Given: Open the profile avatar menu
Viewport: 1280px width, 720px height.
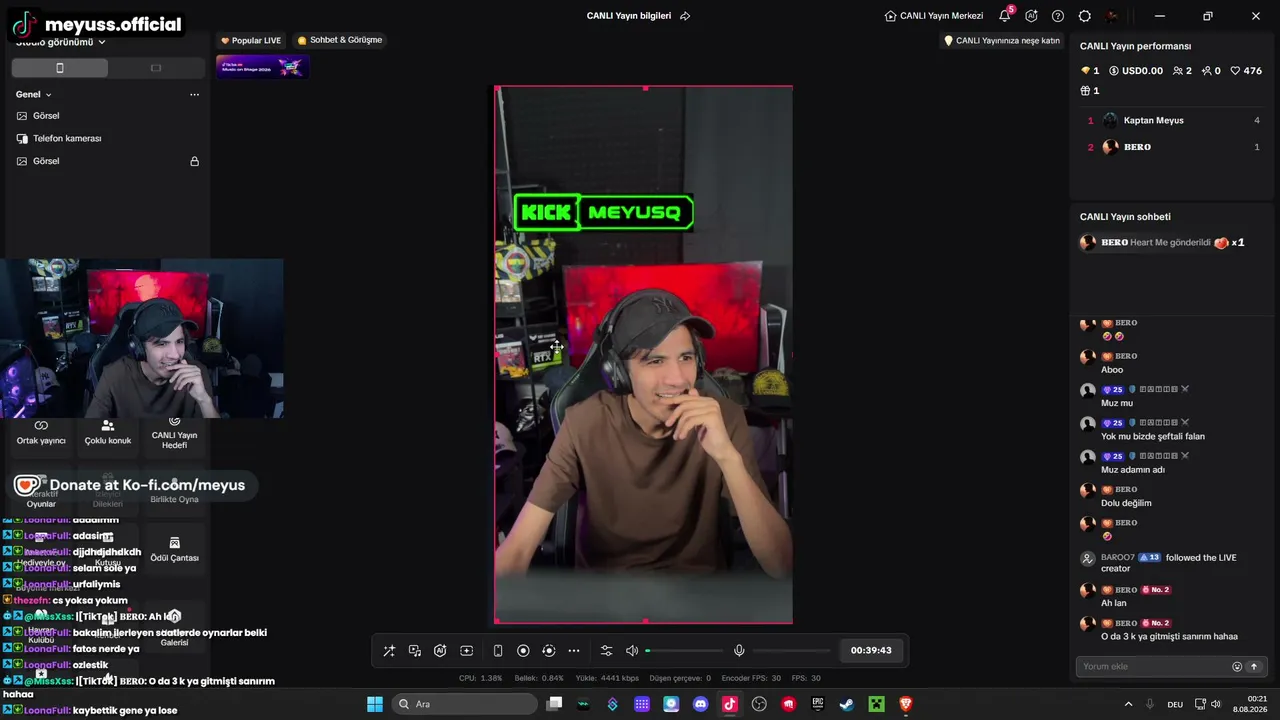Looking at the screenshot, I should [x=1112, y=16].
